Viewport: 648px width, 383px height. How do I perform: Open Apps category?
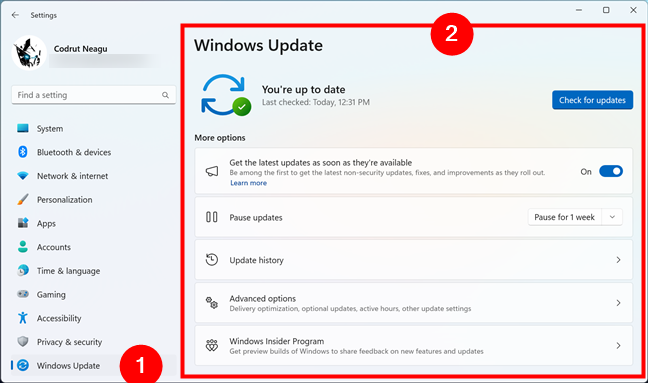[x=94, y=224]
